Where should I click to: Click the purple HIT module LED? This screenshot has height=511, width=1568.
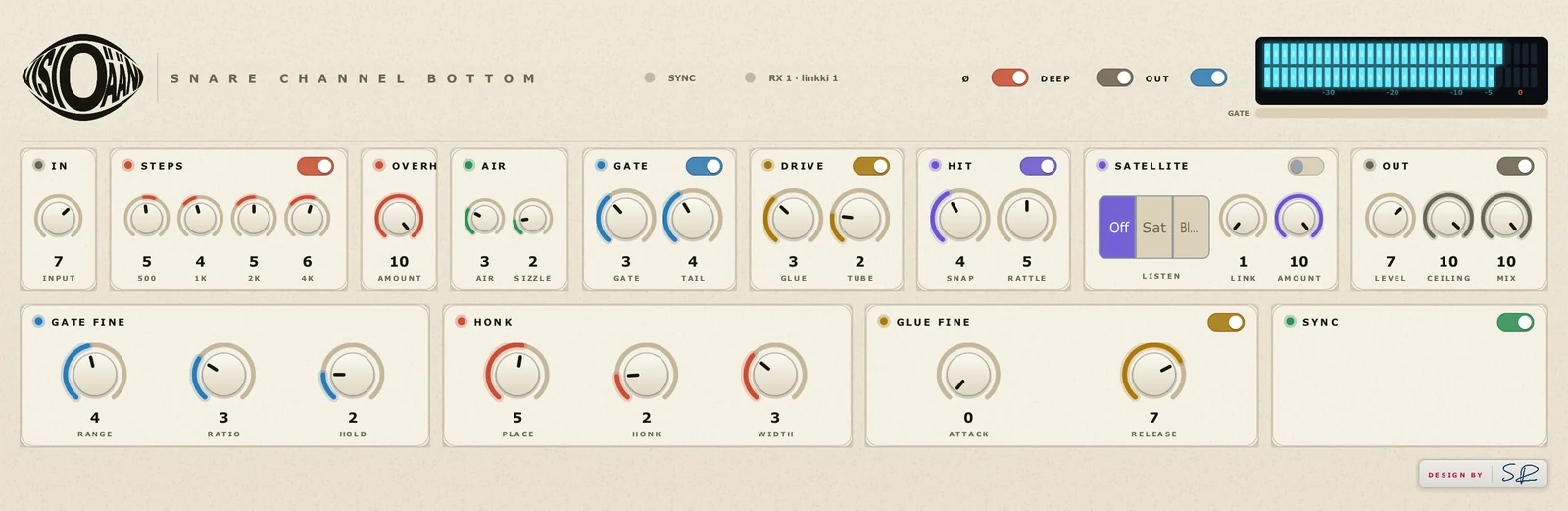(935, 165)
